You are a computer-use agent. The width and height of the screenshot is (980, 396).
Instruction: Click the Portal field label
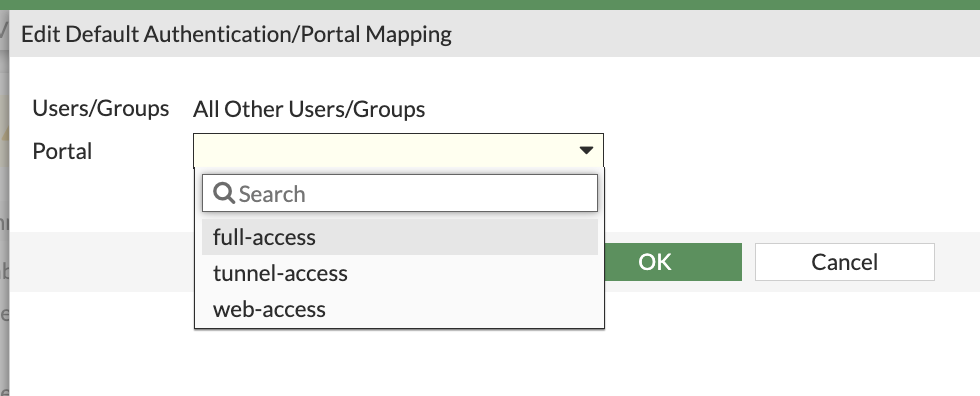coord(62,151)
